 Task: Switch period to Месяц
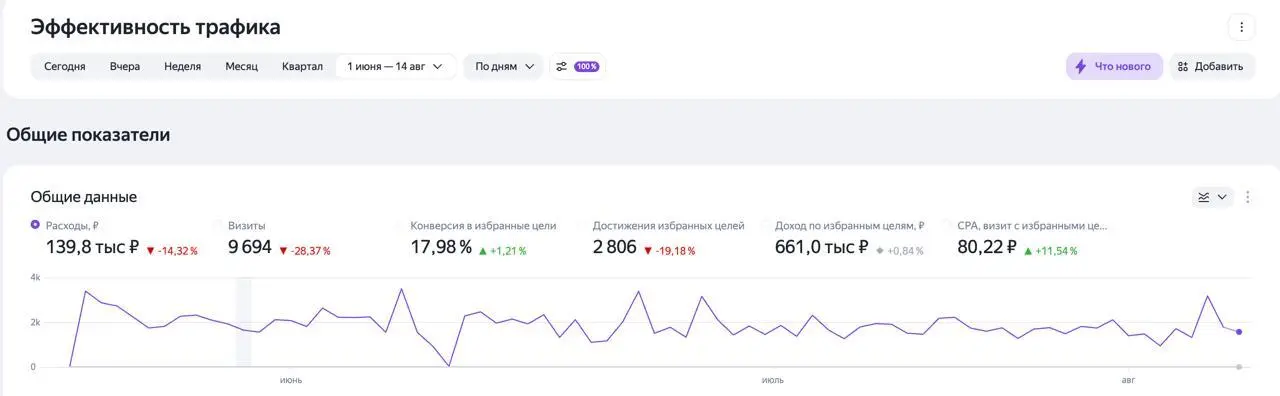click(241, 67)
